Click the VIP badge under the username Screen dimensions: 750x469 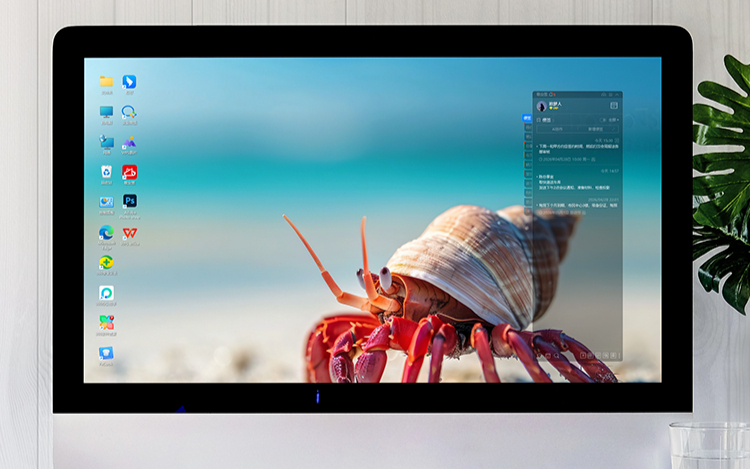pos(554,108)
